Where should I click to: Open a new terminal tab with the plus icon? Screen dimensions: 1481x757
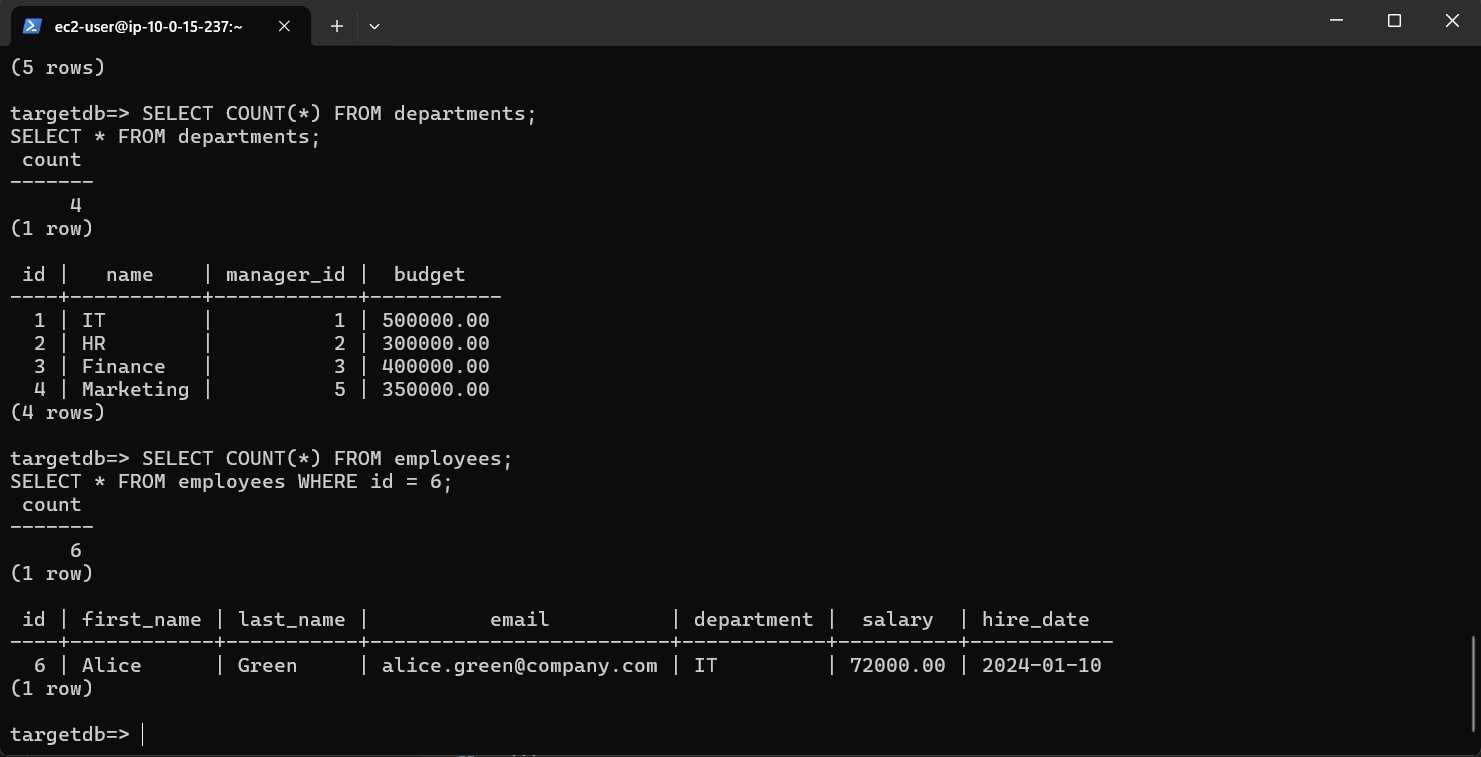point(336,26)
